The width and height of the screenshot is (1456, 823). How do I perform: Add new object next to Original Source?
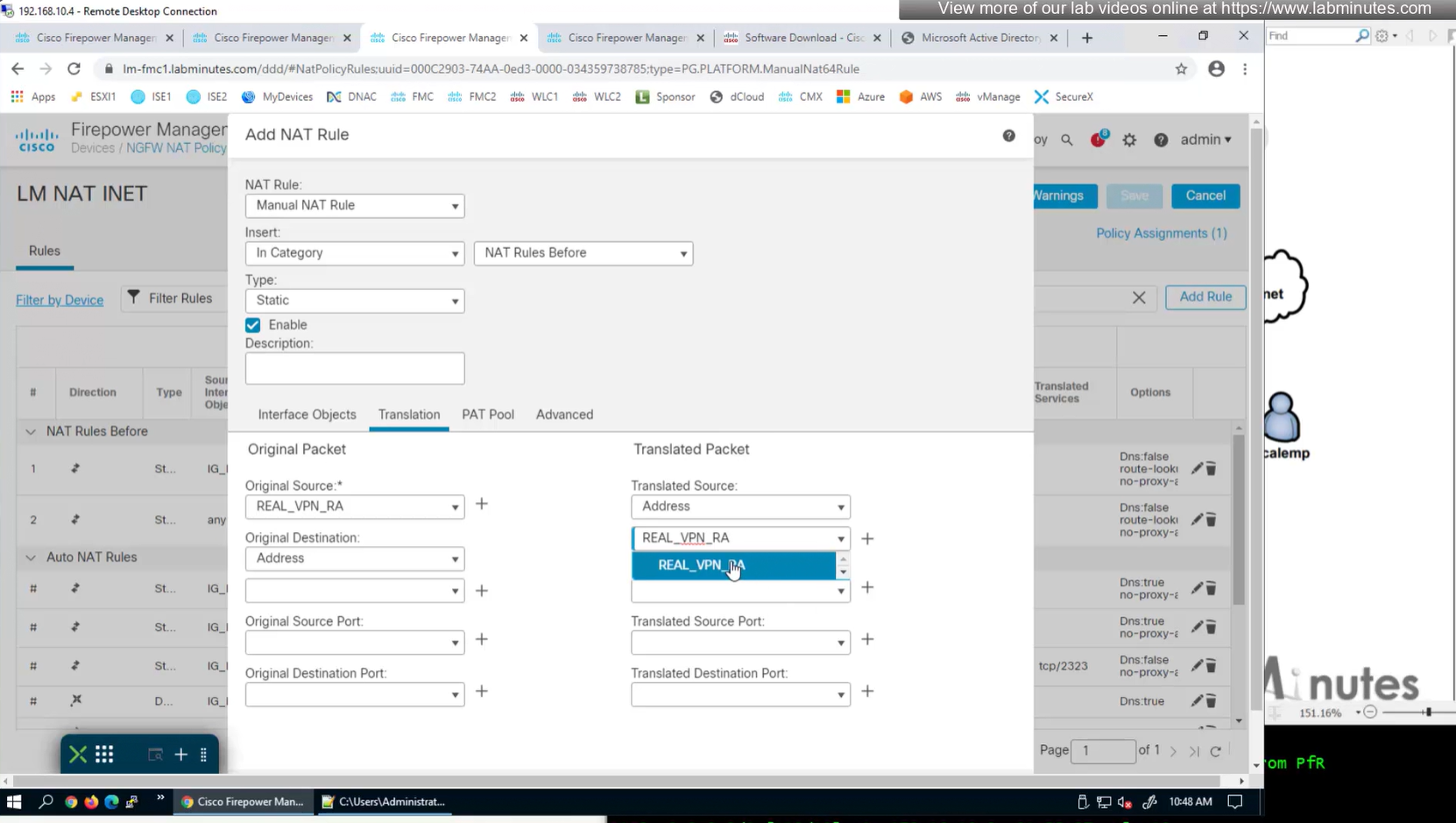point(482,504)
